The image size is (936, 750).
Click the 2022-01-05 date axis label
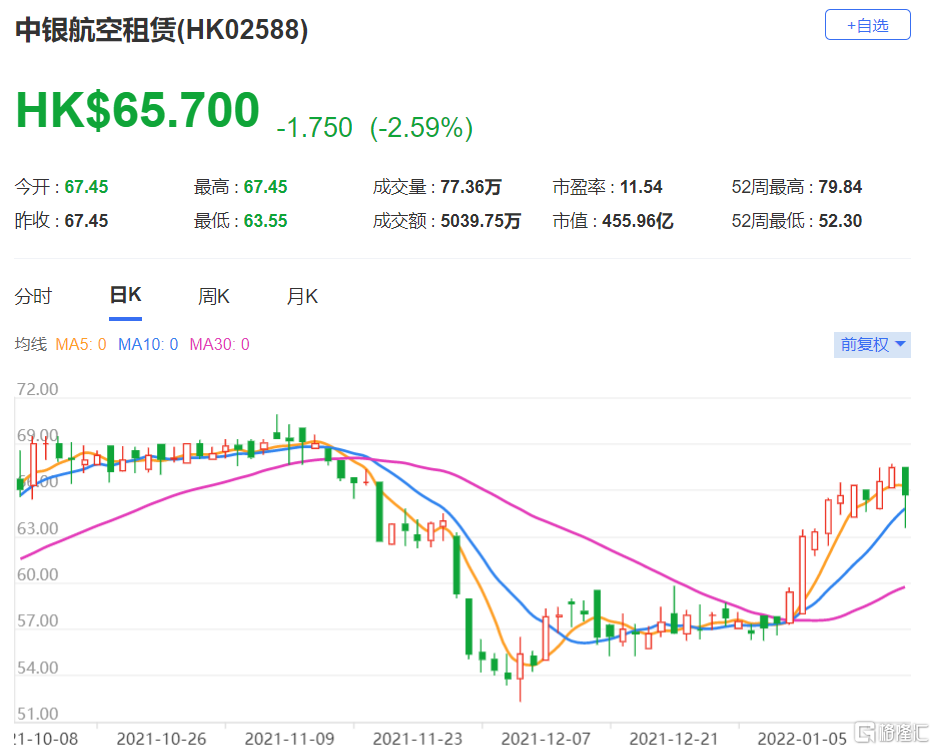tap(801, 738)
